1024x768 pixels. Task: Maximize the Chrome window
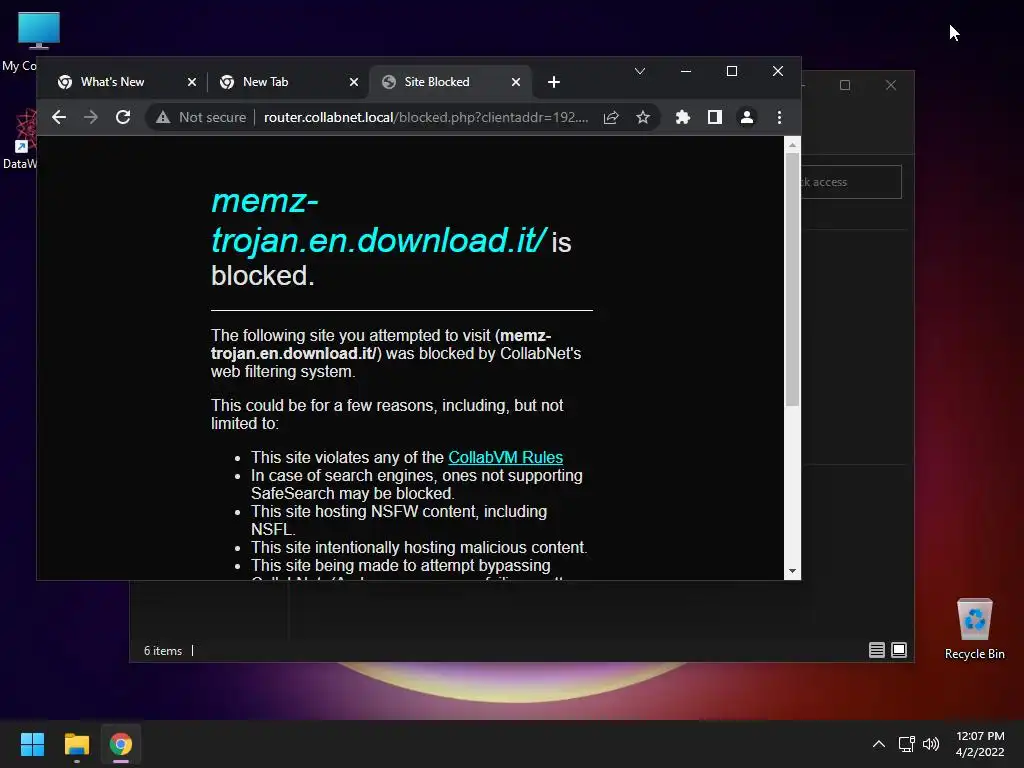(x=732, y=71)
